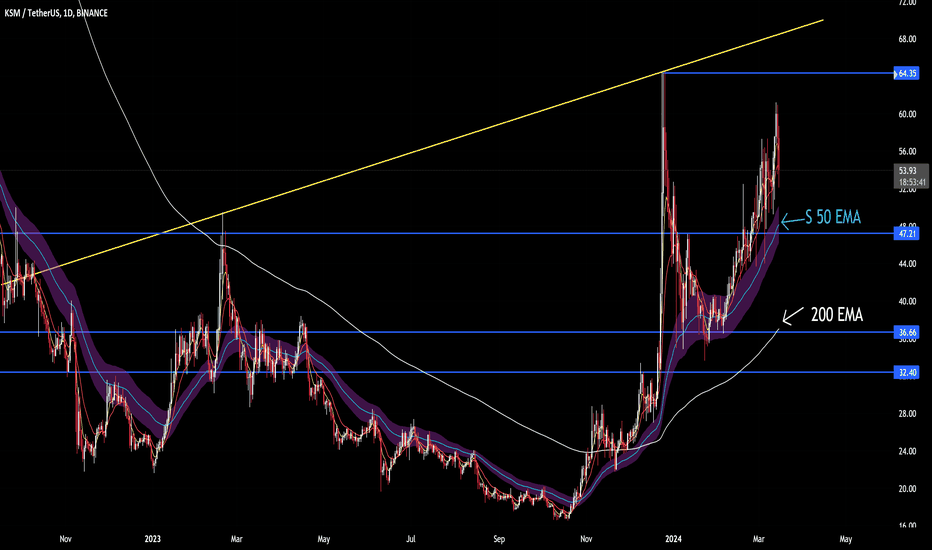Select the 47.21 price level label
Screen dimensions: 932x550
[907, 234]
